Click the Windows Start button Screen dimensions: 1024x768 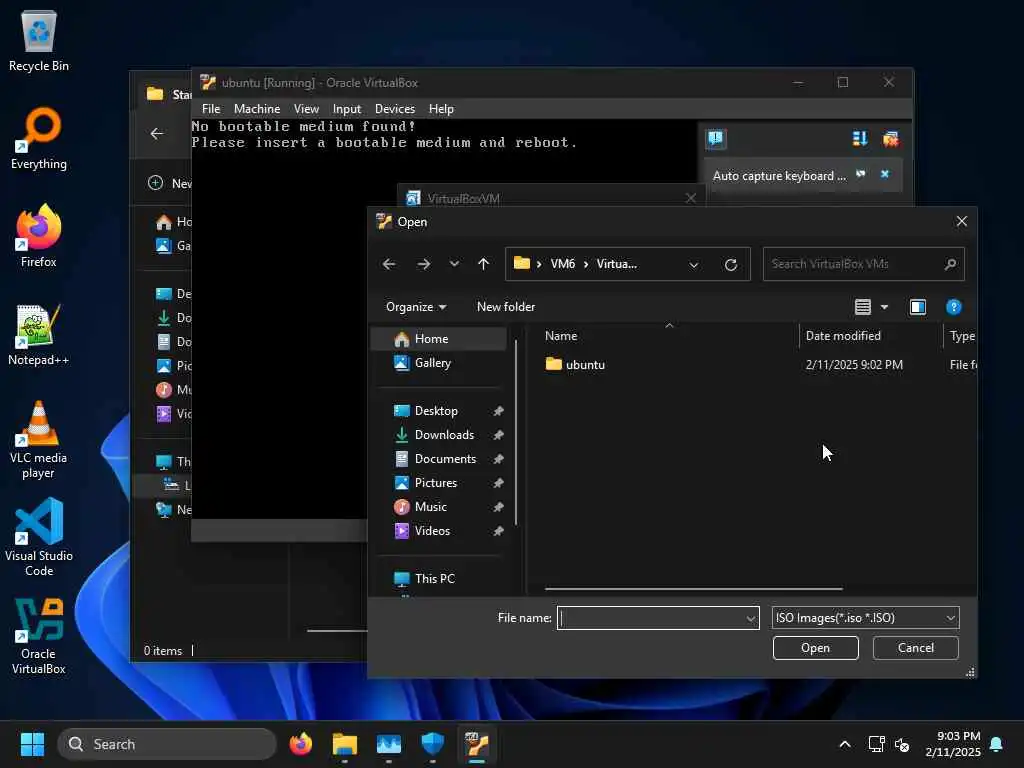32,744
